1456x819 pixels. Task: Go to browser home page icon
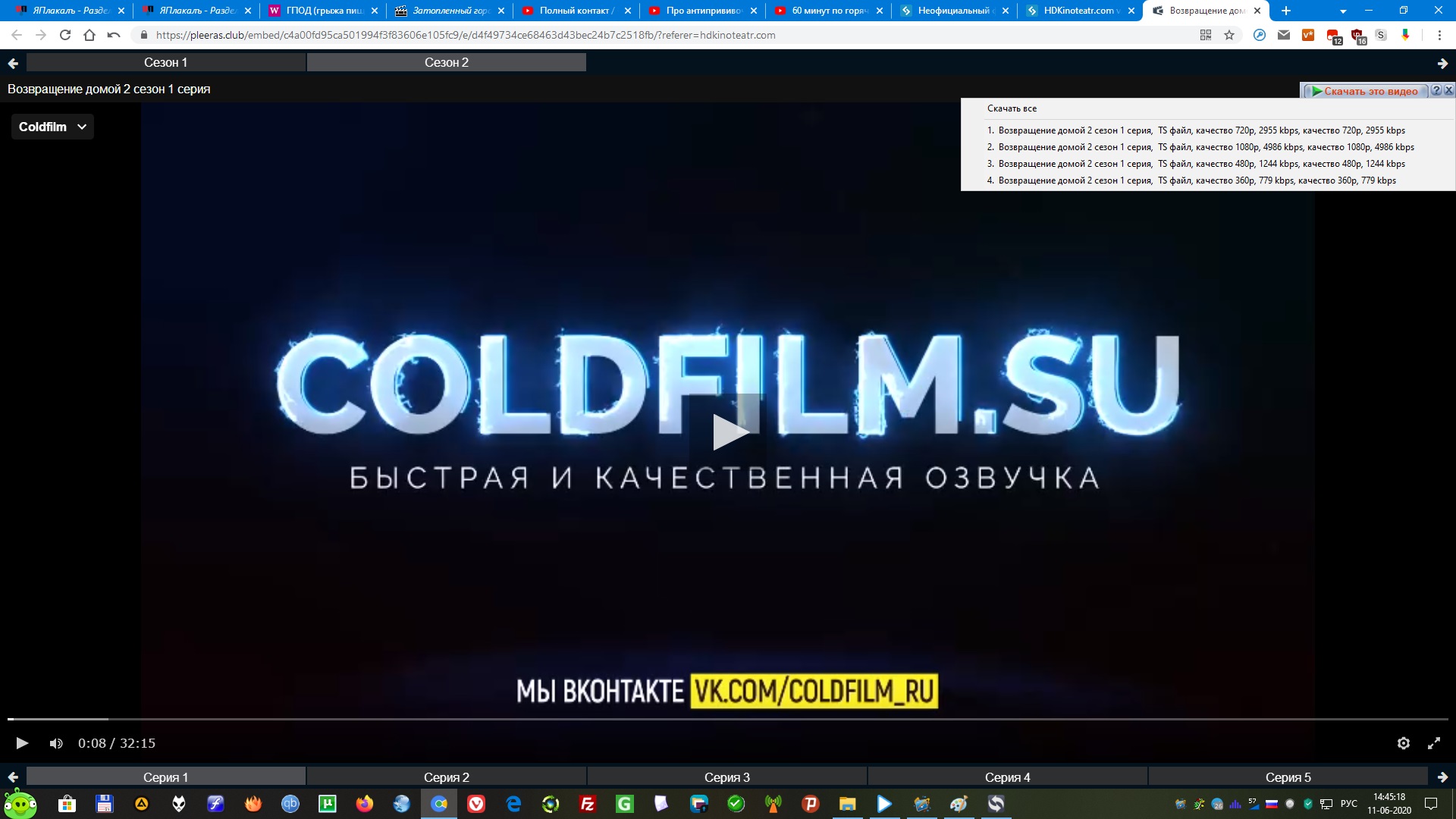[x=89, y=35]
